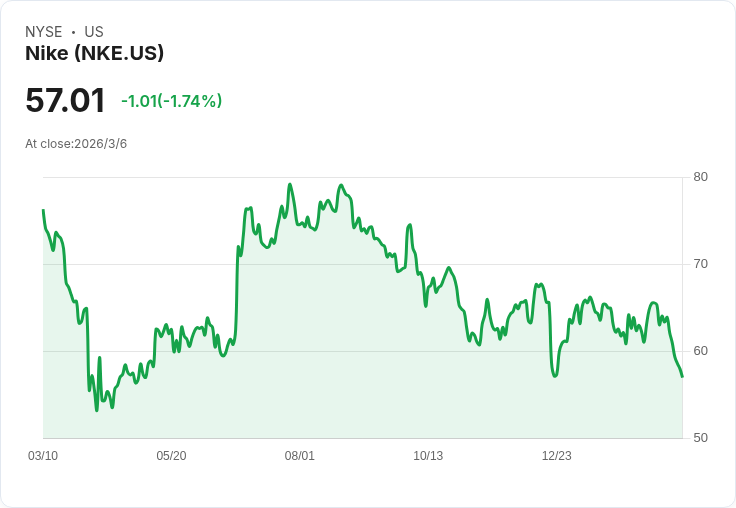Select the 10/13 date on the time axis
Screen dimensions: 736x508
[428, 456]
